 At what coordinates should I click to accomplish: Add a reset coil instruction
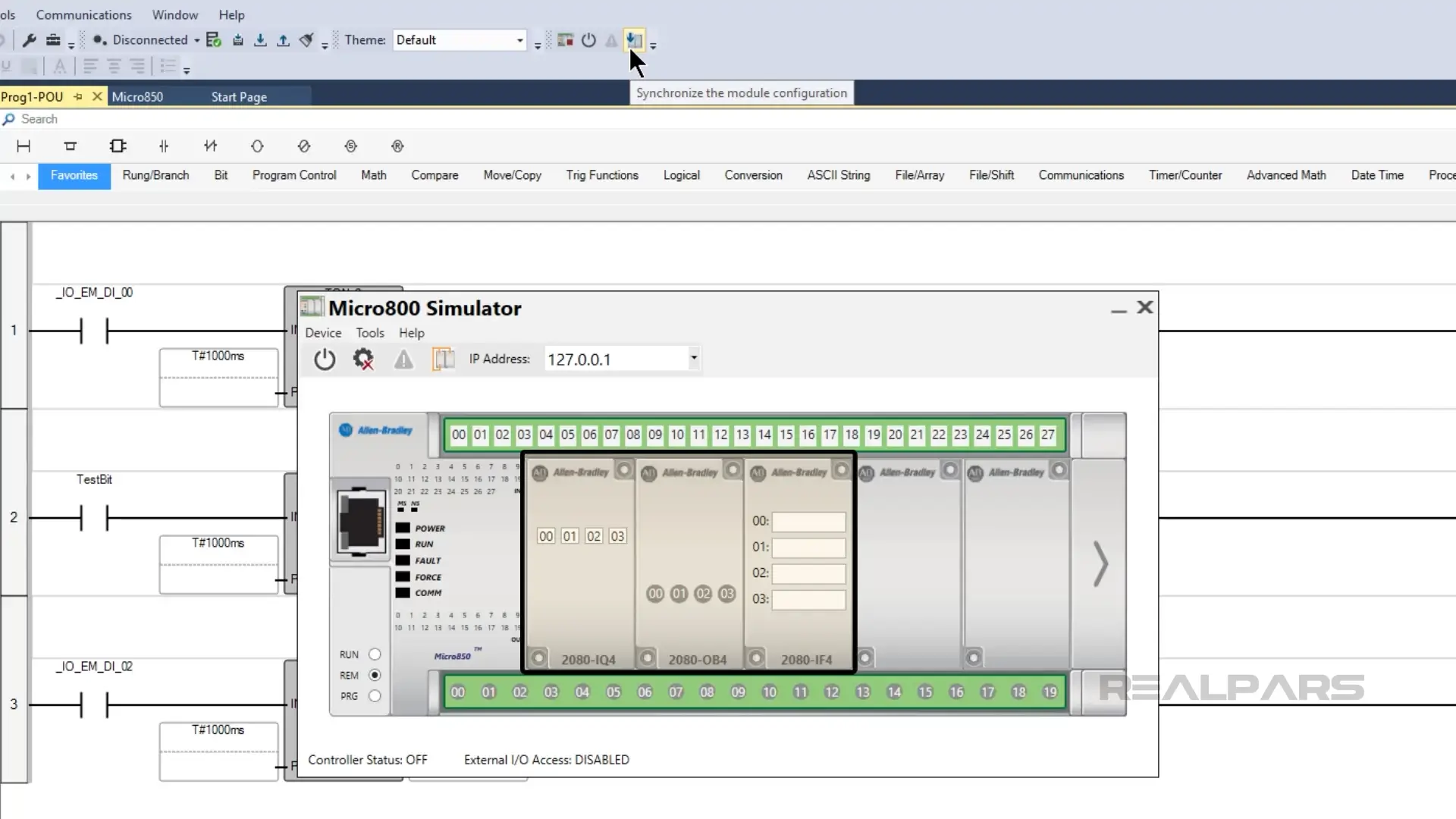coord(397,146)
